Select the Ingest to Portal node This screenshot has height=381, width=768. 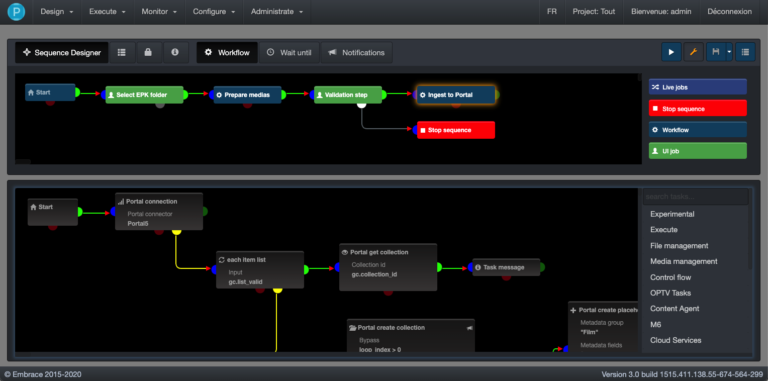point(456,95)
